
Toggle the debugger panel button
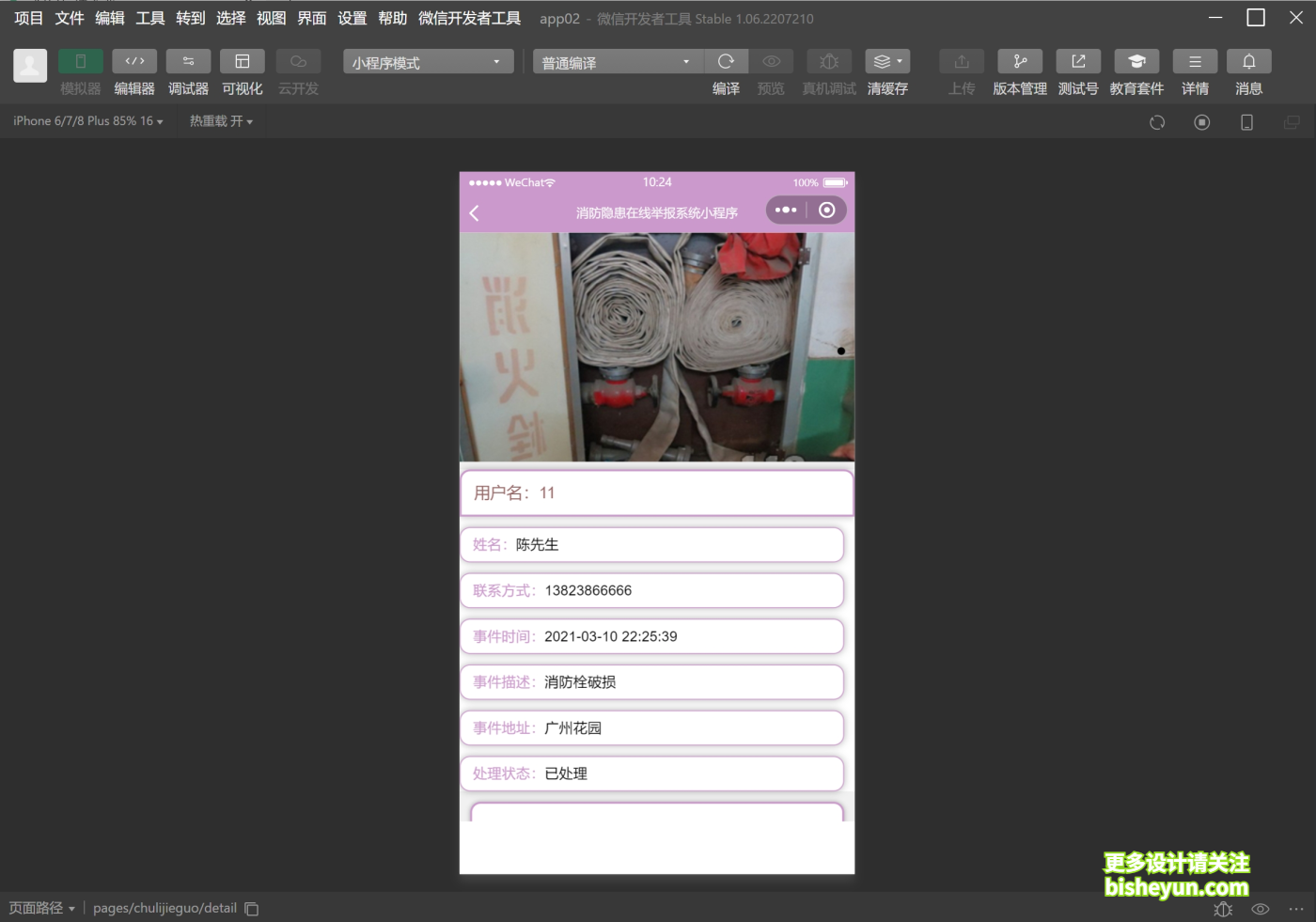188,62
